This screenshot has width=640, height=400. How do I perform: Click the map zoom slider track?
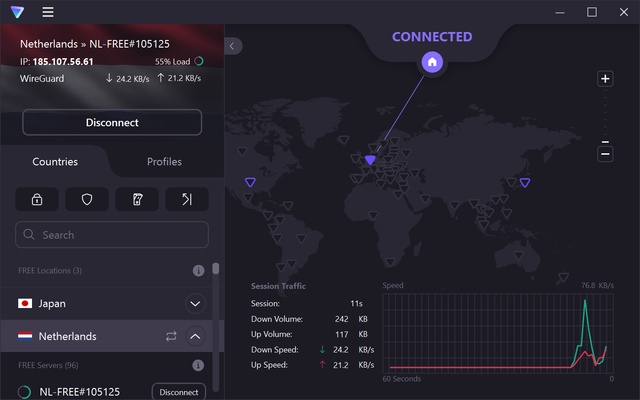605,116
